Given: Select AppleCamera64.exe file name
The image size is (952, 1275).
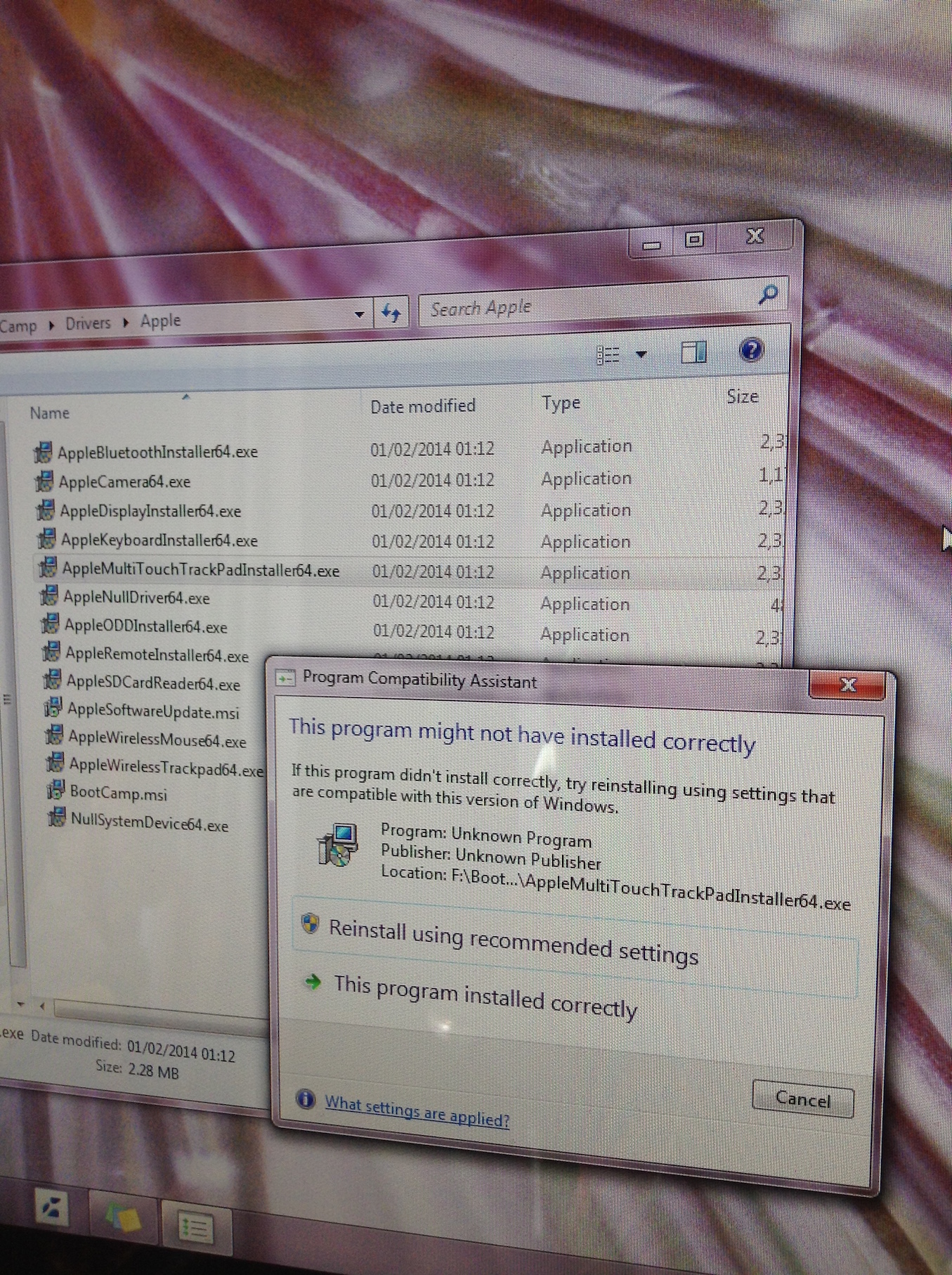Looking at the screenshot, I should (124, 481).
